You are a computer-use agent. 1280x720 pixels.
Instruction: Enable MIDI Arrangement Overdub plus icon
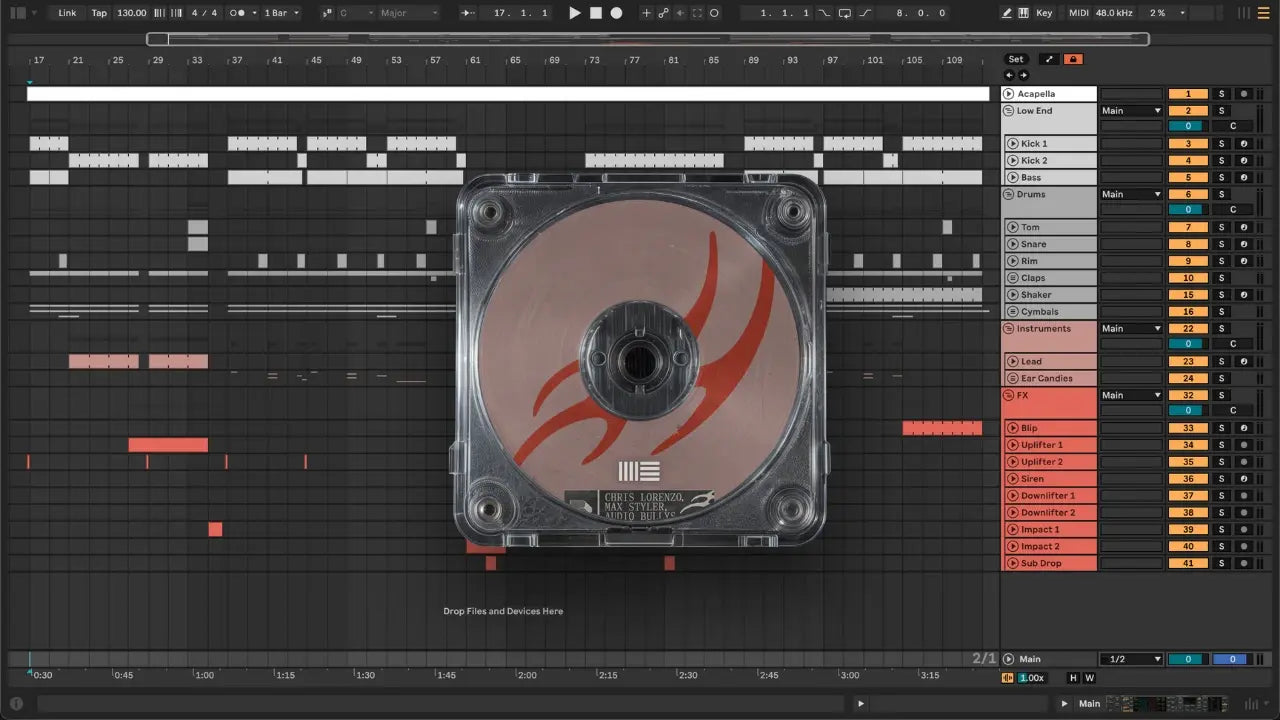coord(645,13)
